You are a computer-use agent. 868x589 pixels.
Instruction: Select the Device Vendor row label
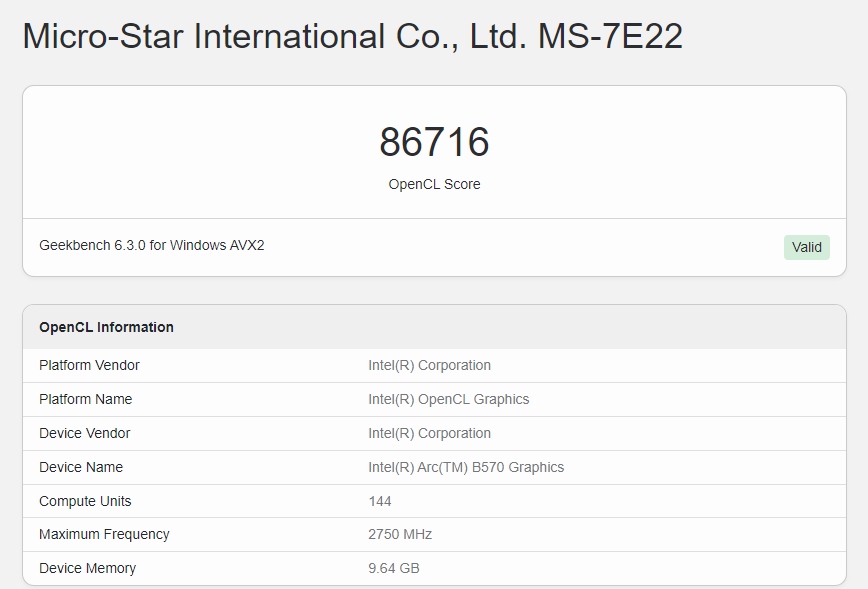coord(84,433)
